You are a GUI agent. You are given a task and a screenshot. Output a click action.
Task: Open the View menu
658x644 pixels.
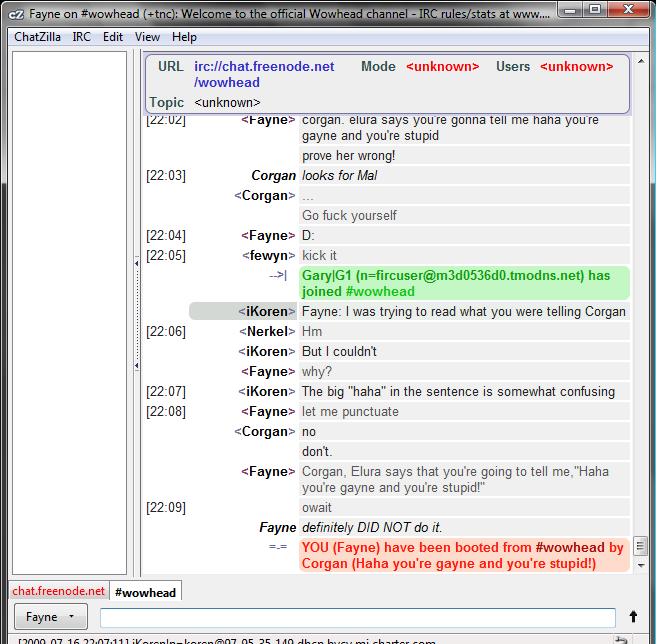point(147,37)
